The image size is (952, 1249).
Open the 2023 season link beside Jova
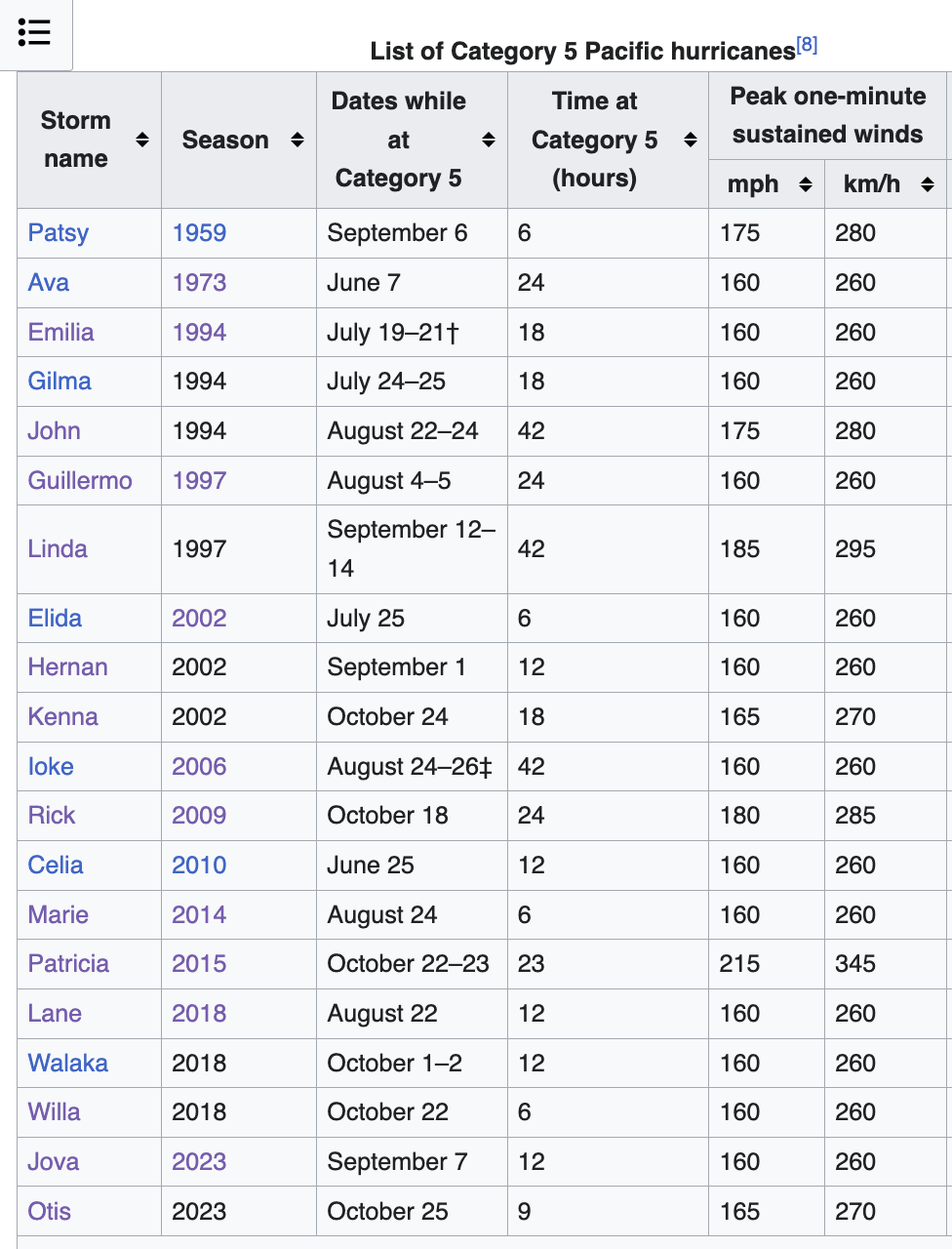click(x=199, y=1161)
